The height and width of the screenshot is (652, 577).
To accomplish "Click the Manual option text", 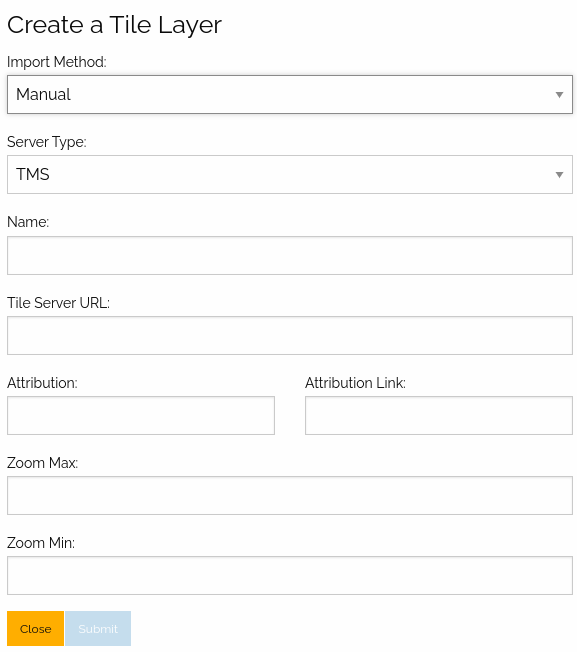I will tap(43, 94).
